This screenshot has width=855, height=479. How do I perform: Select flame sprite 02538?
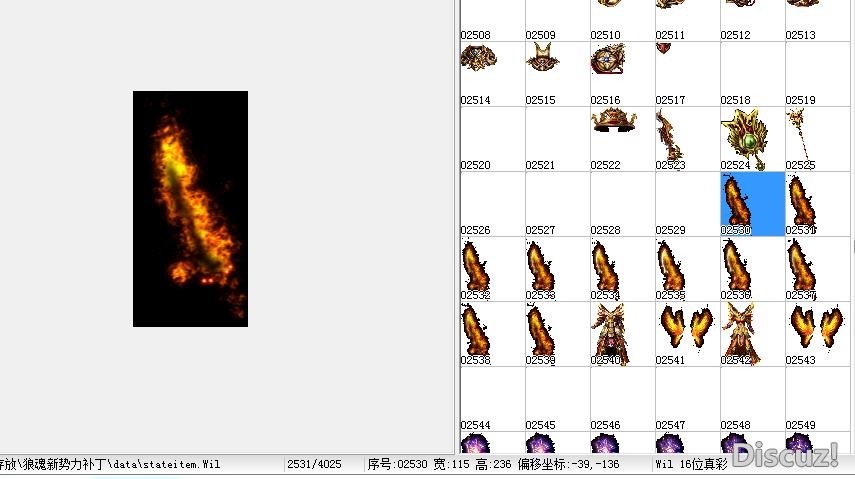click(492, 334)
